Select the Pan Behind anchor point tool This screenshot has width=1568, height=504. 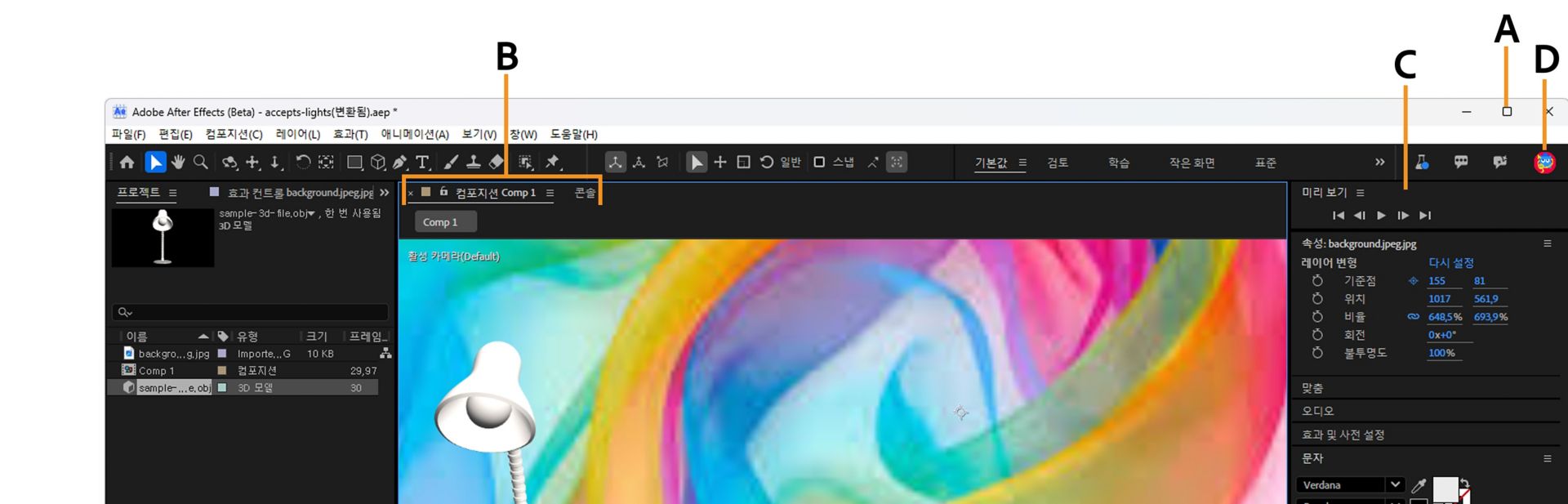coord(326,162)
